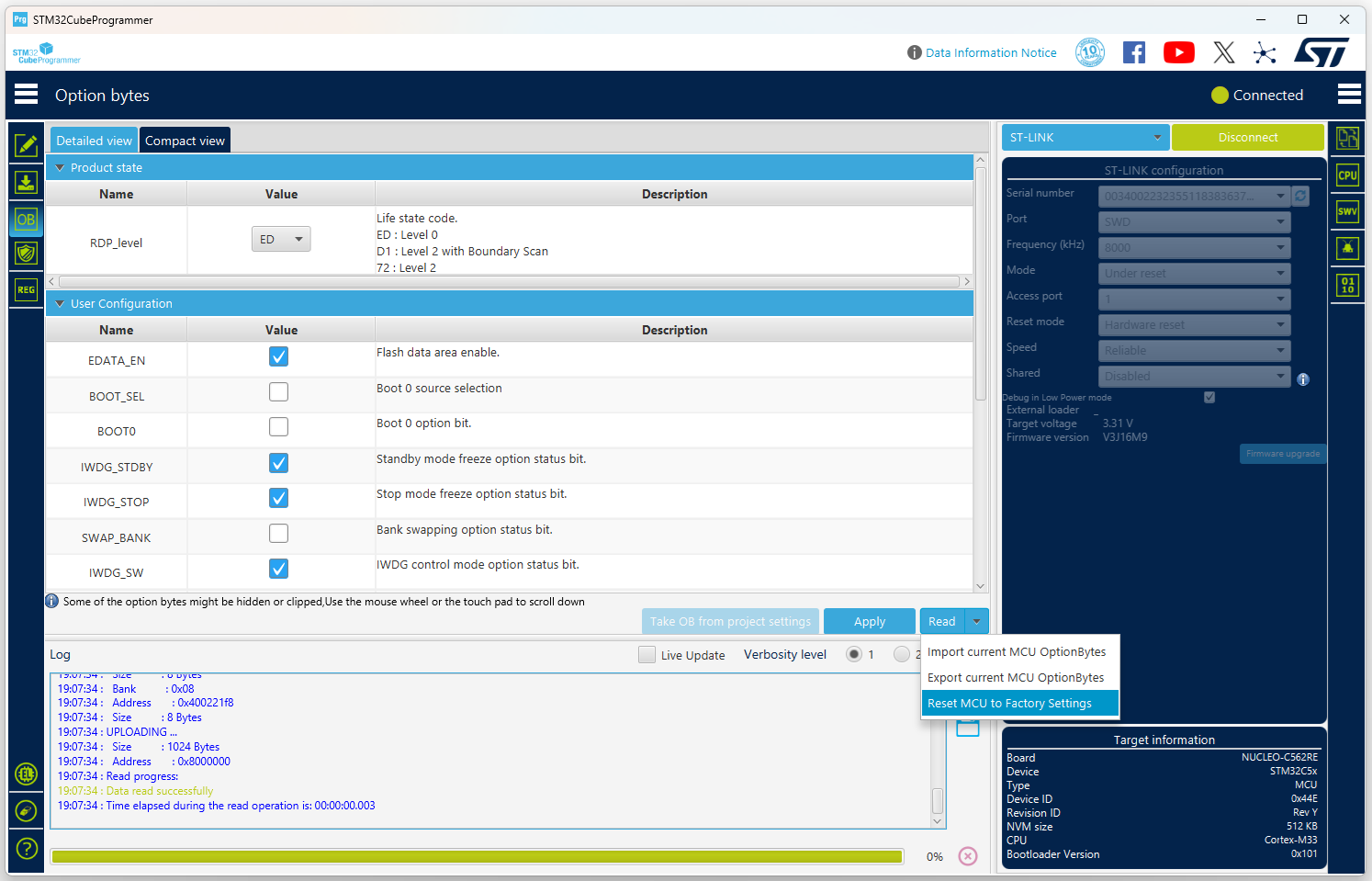Click the Disconnect button
The height and width of the screenshot is (881, 1372).
(x=1248, y=137)
